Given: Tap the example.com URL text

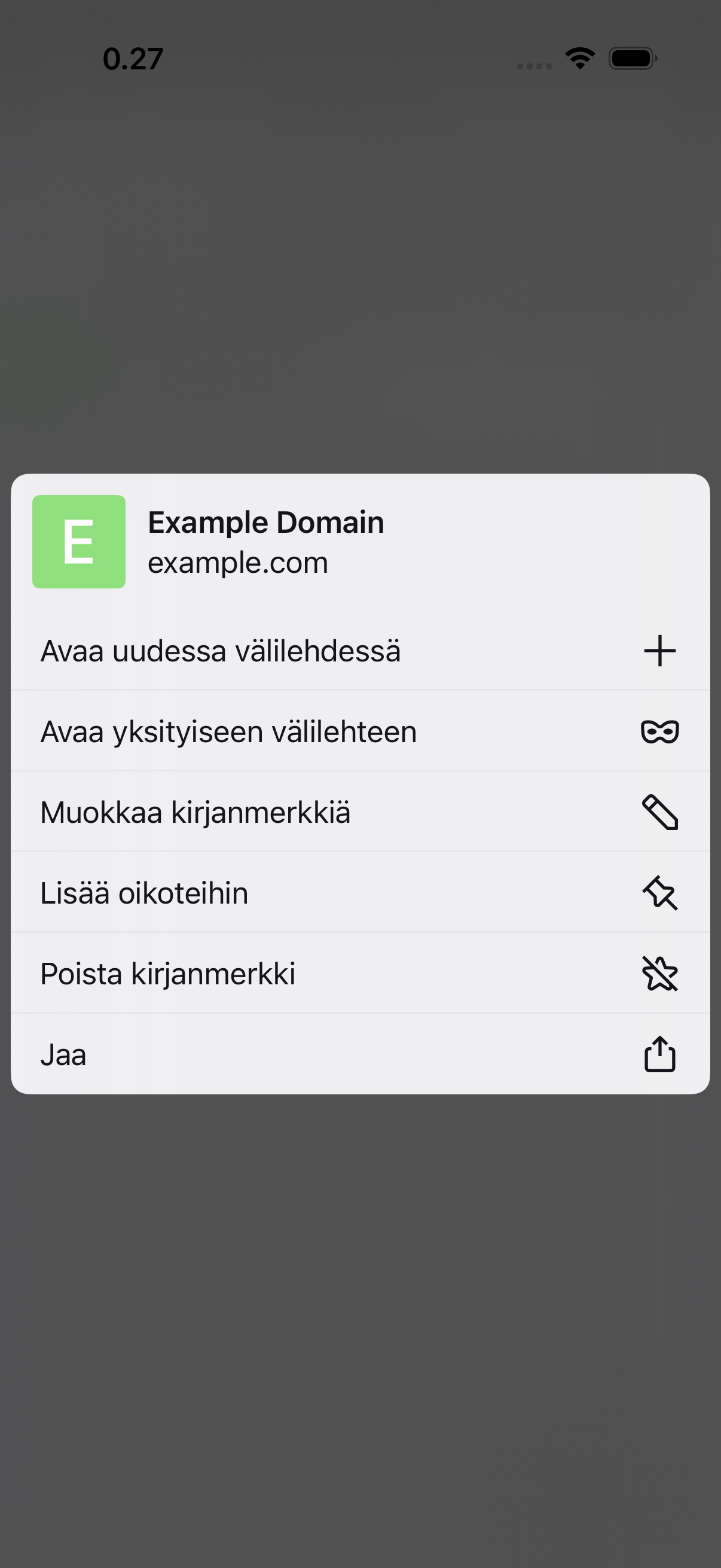Looking at the screenshot, I should [238, 563].
